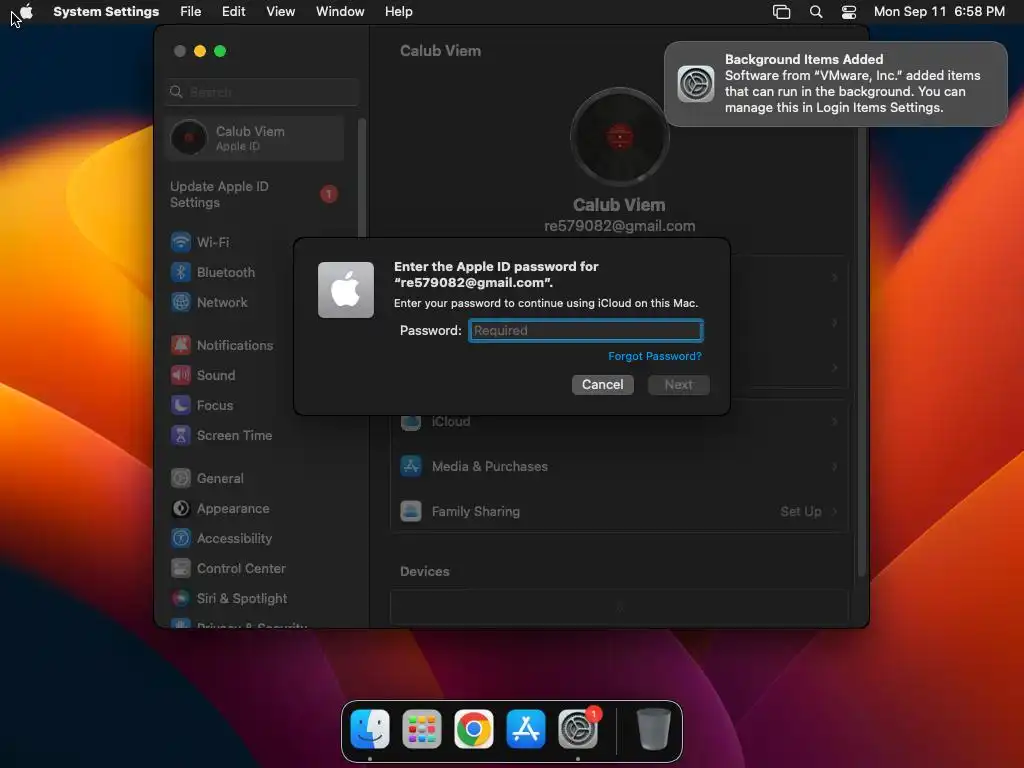This screenshot has height=768, width=1024.
Task: Click the Media & Purchases icon
Action: pos(411,466)
